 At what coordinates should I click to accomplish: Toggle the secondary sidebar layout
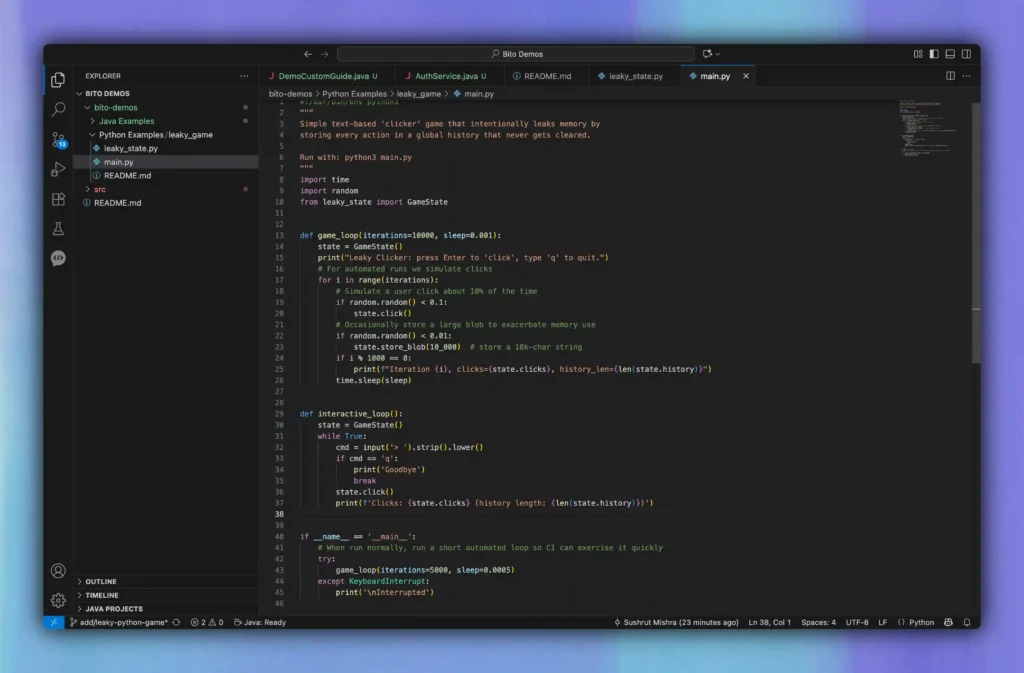coord(966,54)
